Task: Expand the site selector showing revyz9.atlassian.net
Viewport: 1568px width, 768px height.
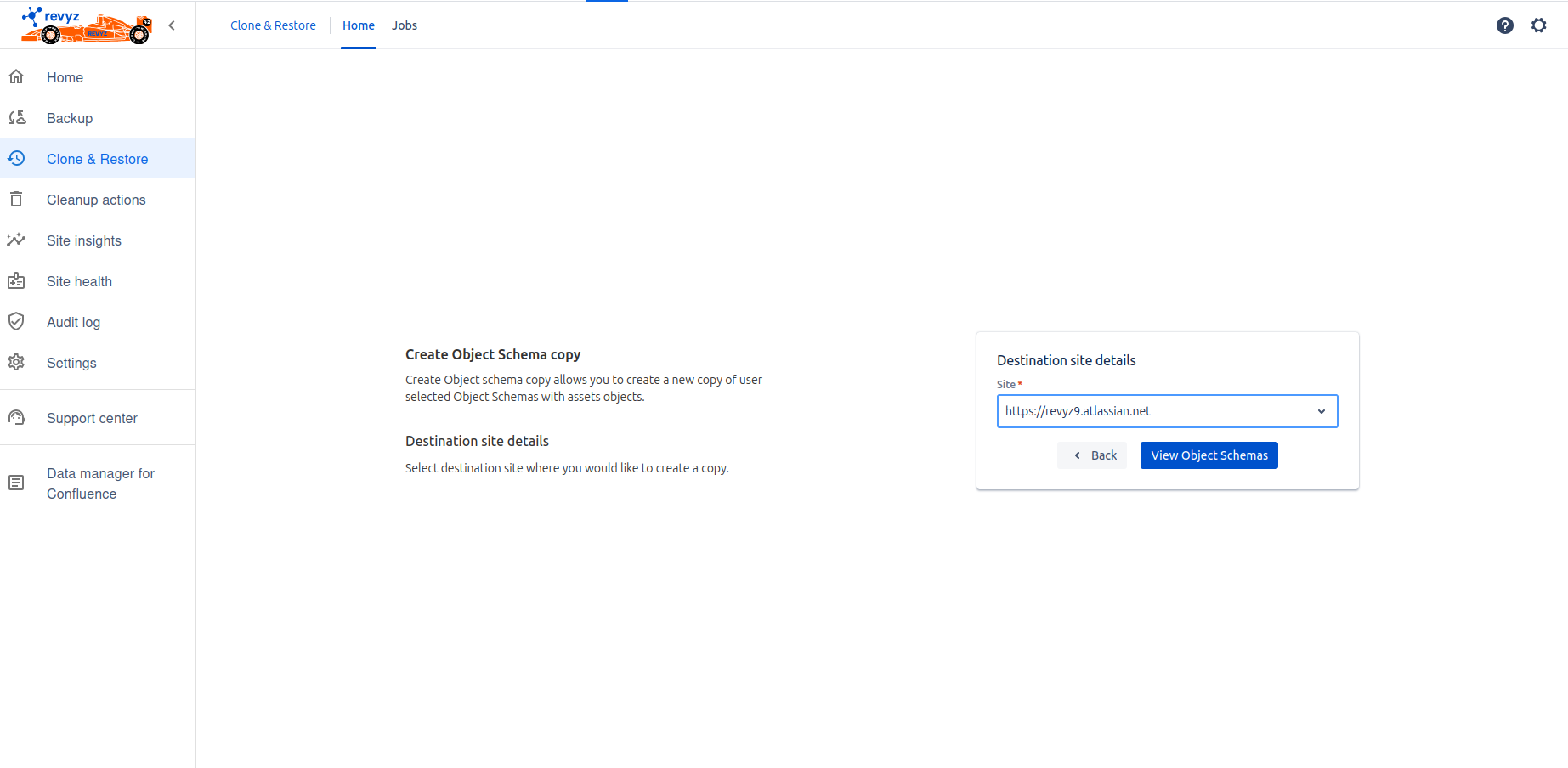Action: coord(1167,410)
